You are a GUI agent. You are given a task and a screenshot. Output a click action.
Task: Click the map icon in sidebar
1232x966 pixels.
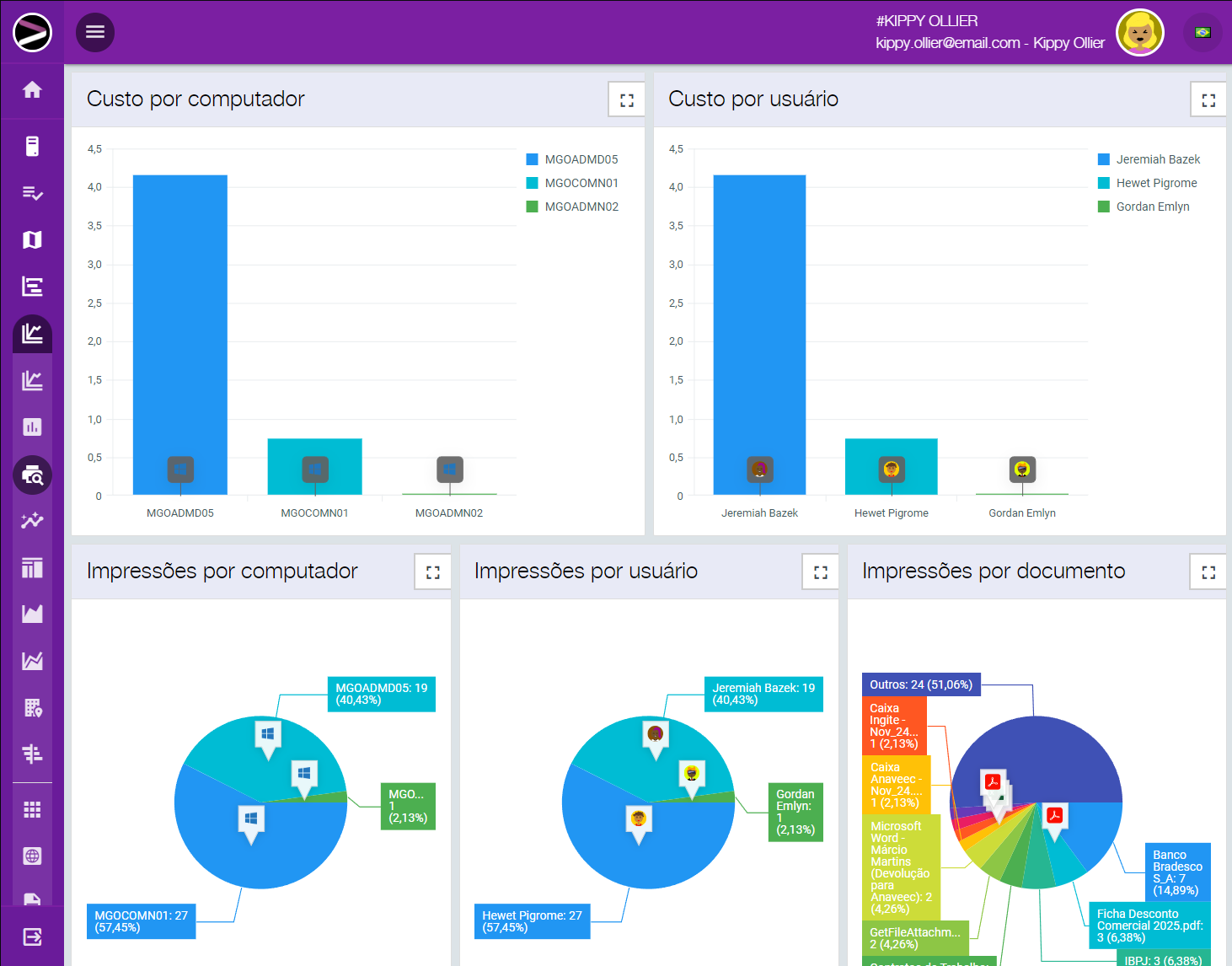[32, 240]
